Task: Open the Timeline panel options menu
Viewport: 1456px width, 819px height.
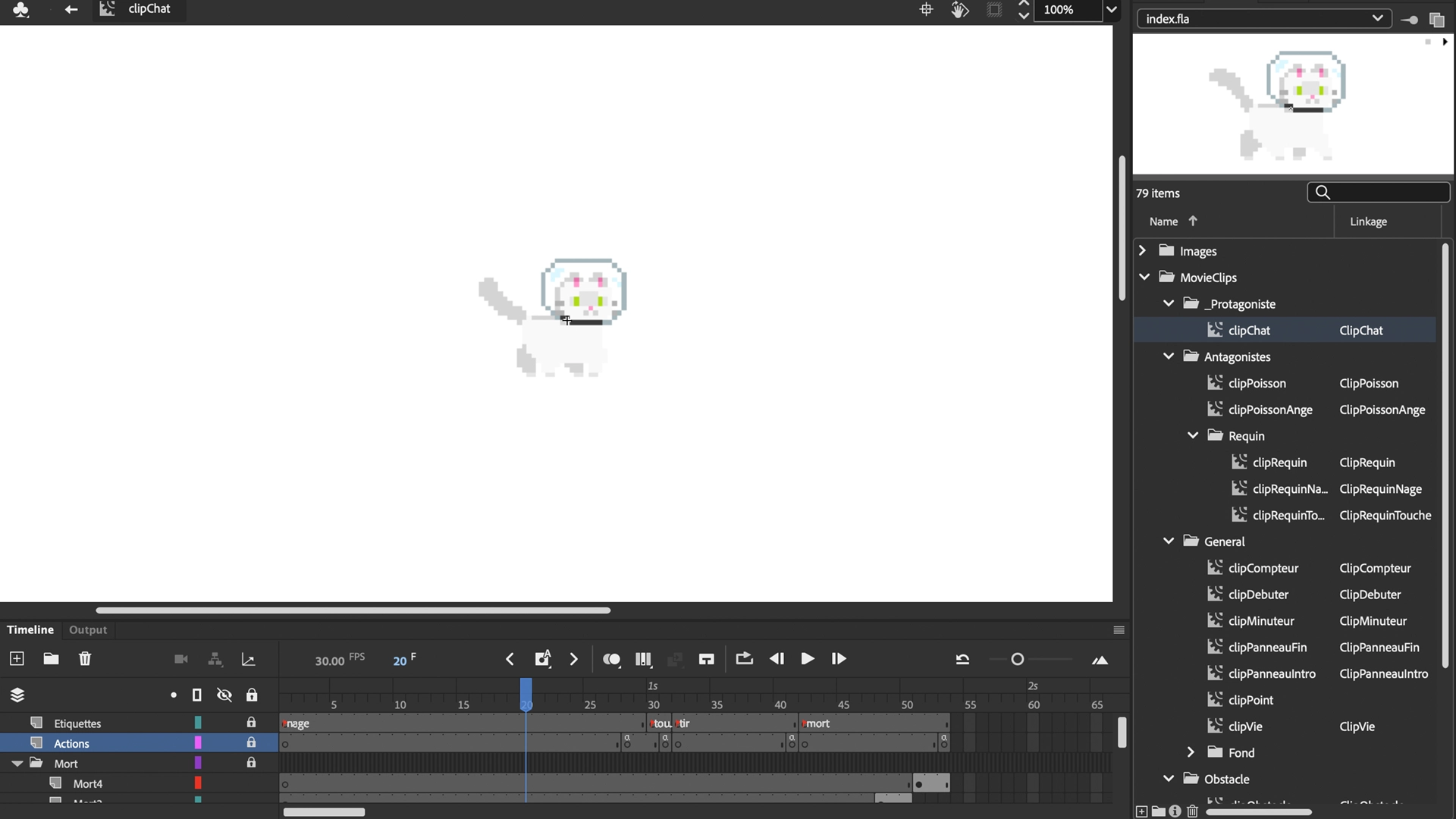Action: [x=1119, y=630]
